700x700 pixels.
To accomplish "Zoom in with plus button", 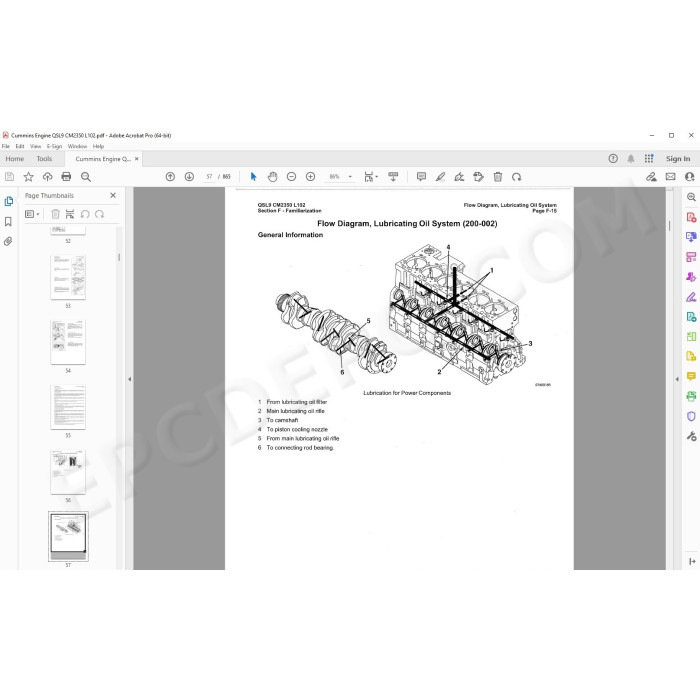I will 311,177.
